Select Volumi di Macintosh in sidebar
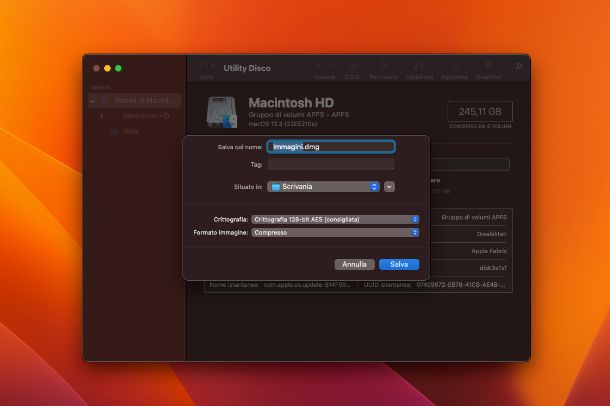Image resolution: width=610 pixels, height=406 pixels. point(135,100)
